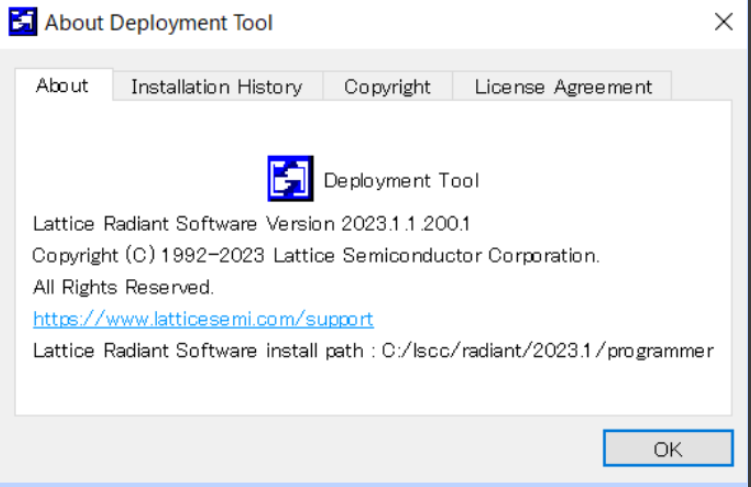
Task: Click the Copyright (C) 1992-2023 Lattice Semiconductor line
Action: coord(316,255)
